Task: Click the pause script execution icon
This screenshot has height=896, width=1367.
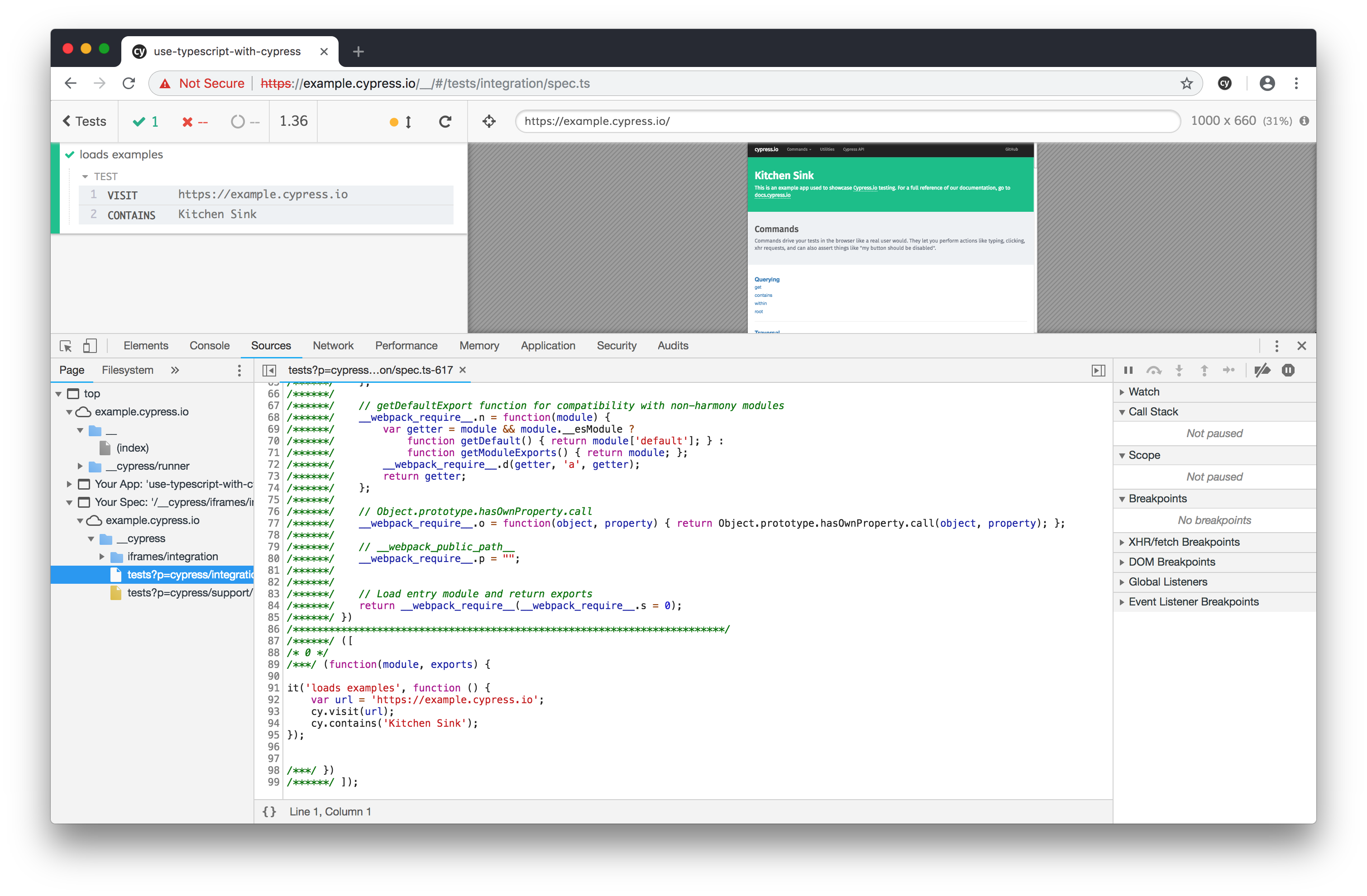Action: point(1128,371)
